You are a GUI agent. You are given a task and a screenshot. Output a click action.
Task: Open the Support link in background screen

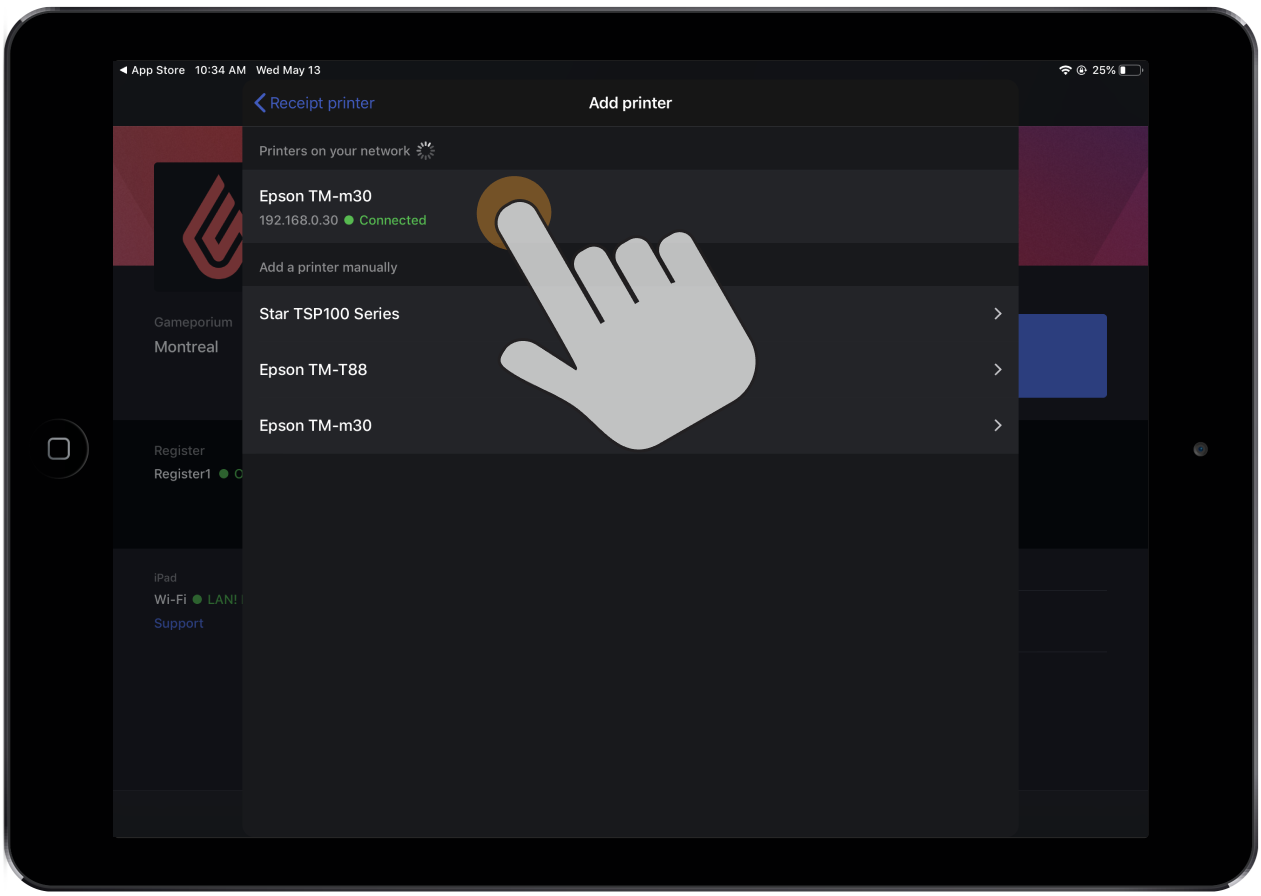pyautogui.click(x=178, y=623)
